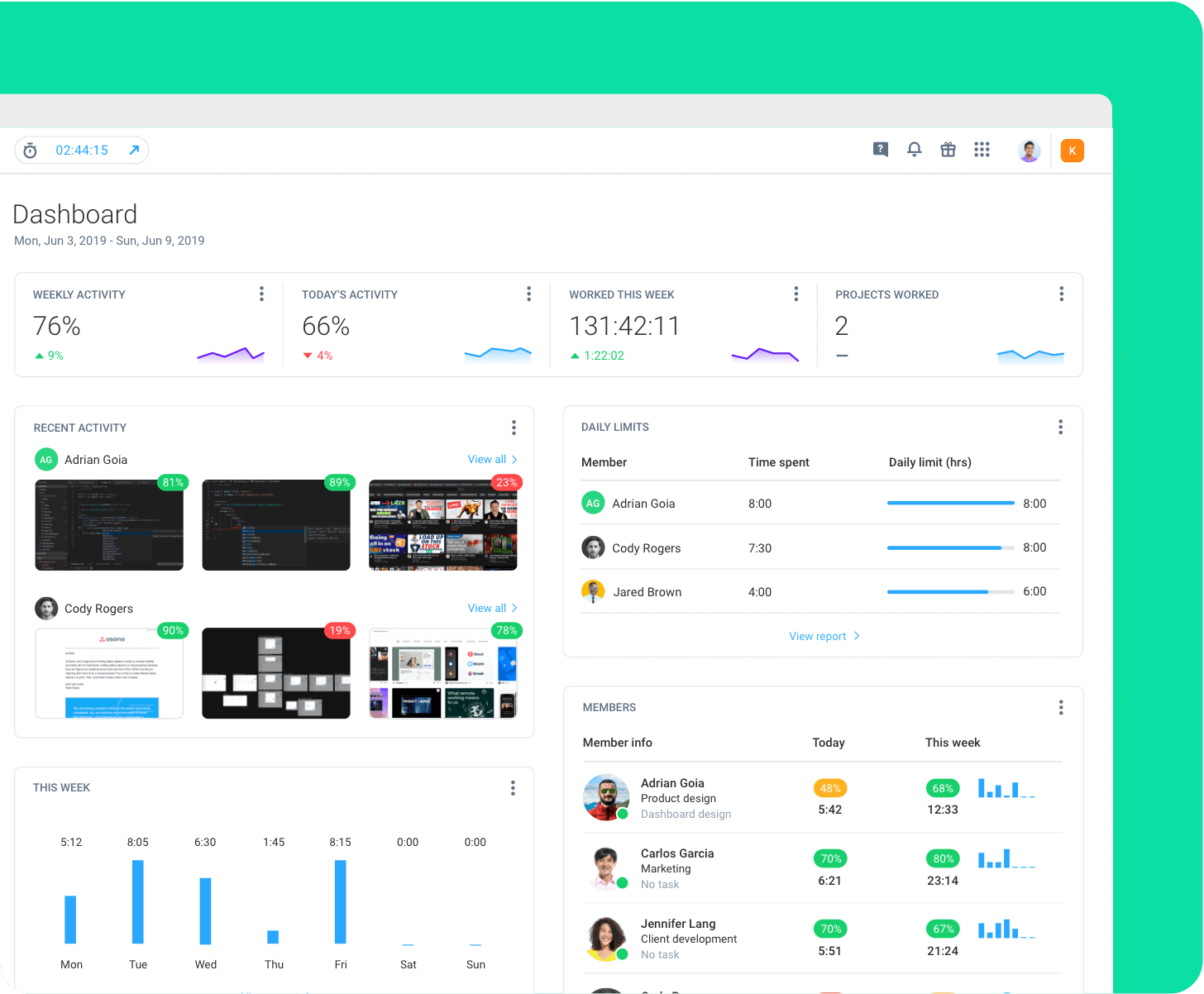Click Jennifer Lang's profile photo in Members
Screen dimensions: 1204x994
[606, 938]
